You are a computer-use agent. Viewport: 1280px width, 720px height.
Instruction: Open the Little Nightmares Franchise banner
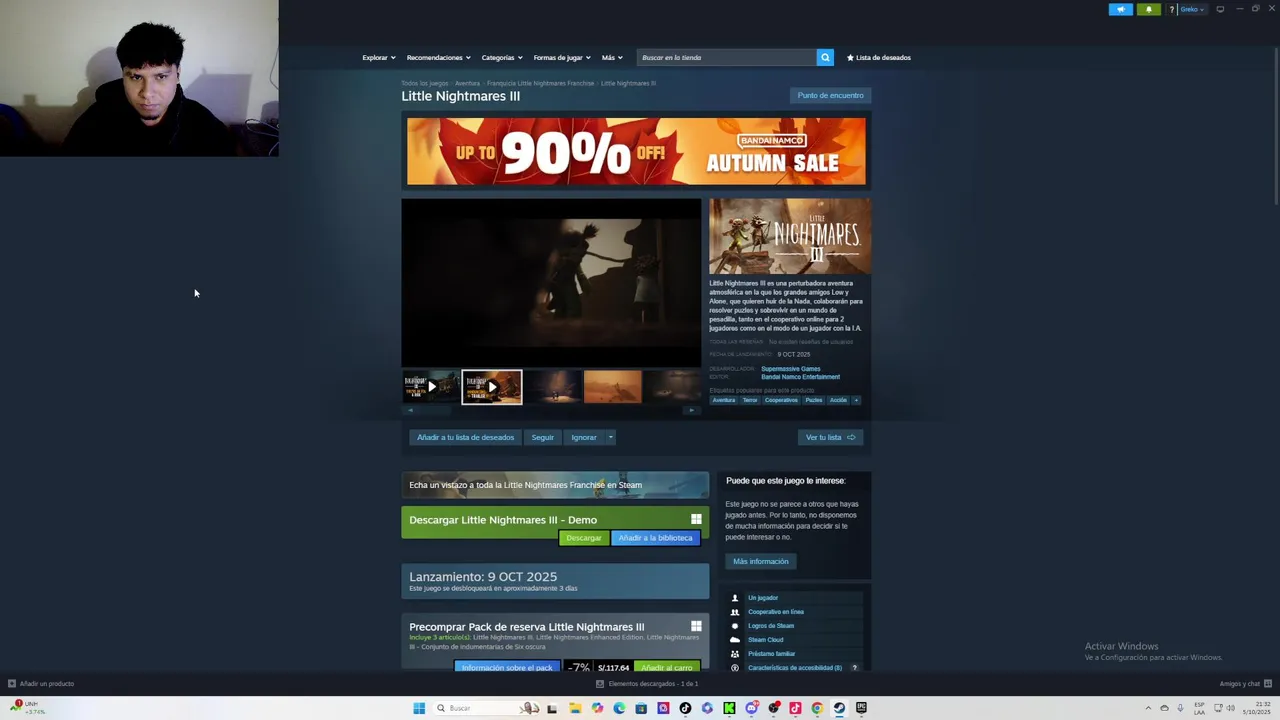[555, 485]
